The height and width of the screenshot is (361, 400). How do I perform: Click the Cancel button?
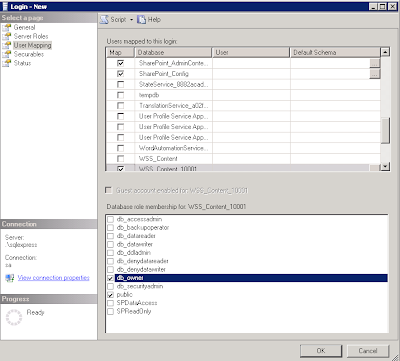pos(368,351)
